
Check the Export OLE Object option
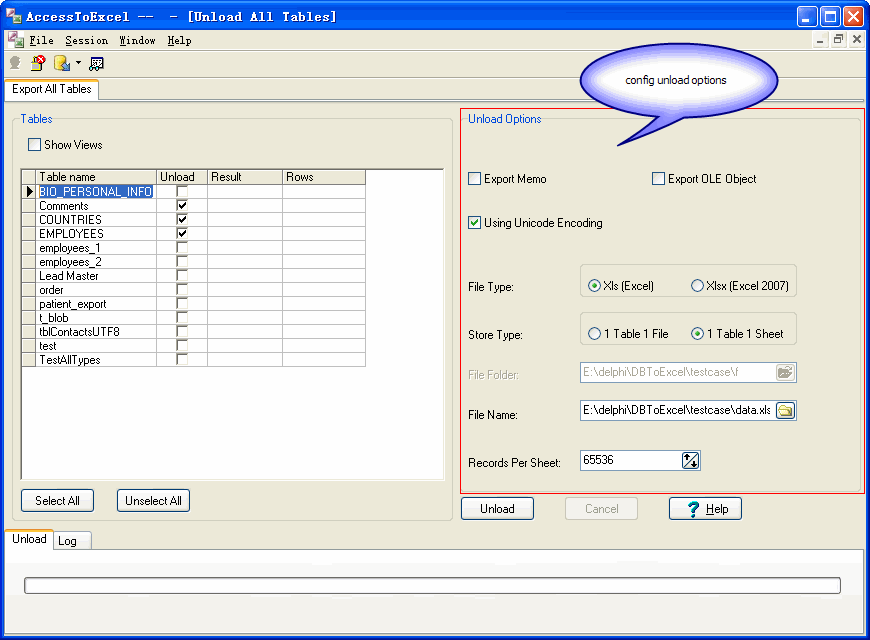pyautogui.click(x=658, y=179)
